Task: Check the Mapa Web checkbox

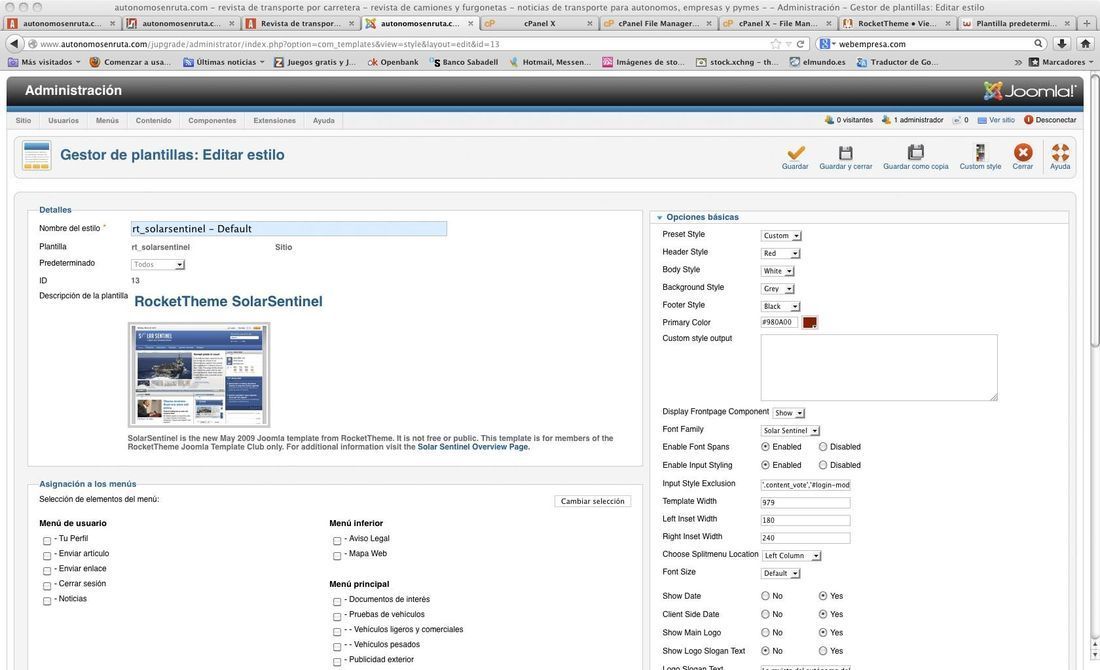Action: click(x=337, y=556)
